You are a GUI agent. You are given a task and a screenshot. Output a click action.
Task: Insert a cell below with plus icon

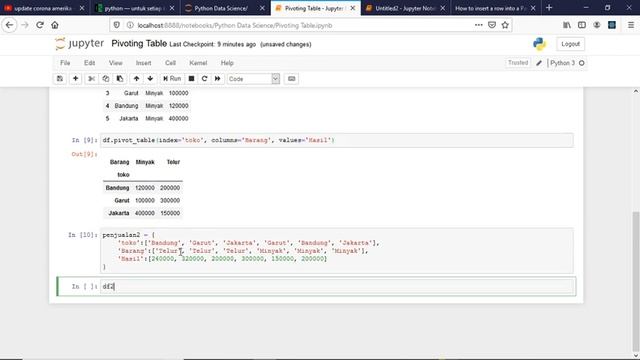tap(76, 79)
